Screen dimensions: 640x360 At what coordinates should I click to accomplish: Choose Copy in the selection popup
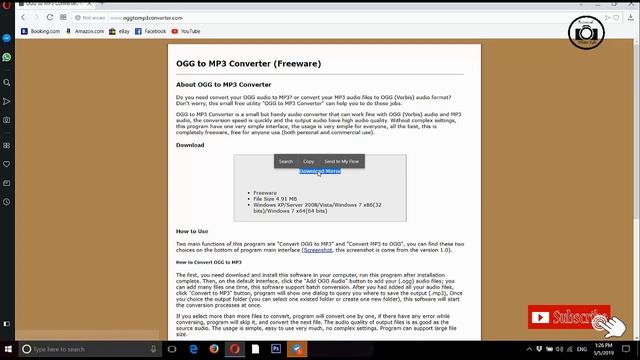click(x=309, y=161)
